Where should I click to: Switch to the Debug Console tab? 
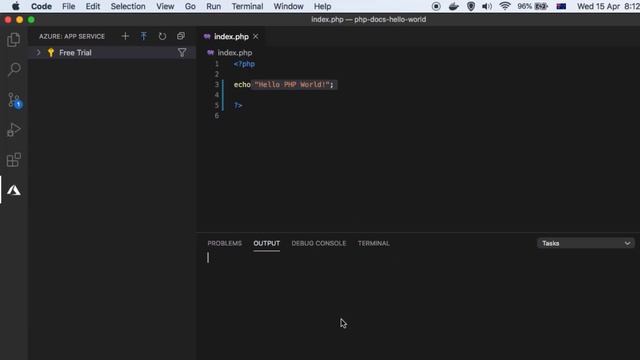pyautogui.click(x=319, y=243)
